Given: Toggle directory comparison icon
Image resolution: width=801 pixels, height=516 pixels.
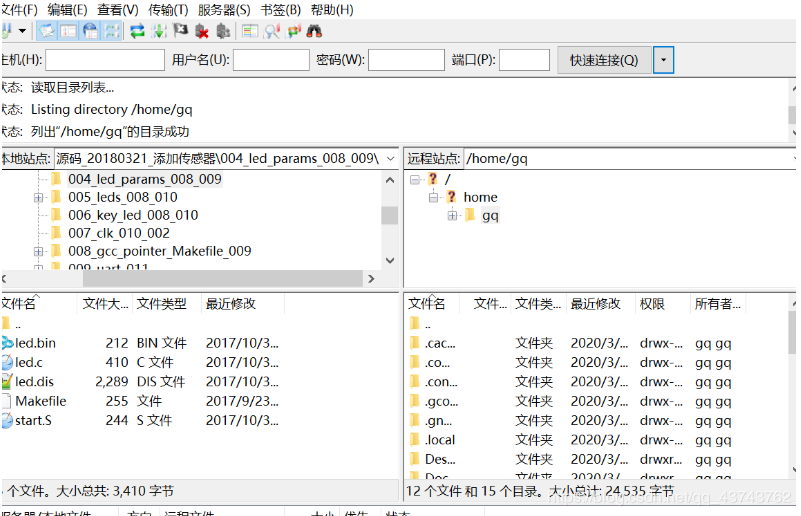Looking at the screenshot, I should [271, 31].
